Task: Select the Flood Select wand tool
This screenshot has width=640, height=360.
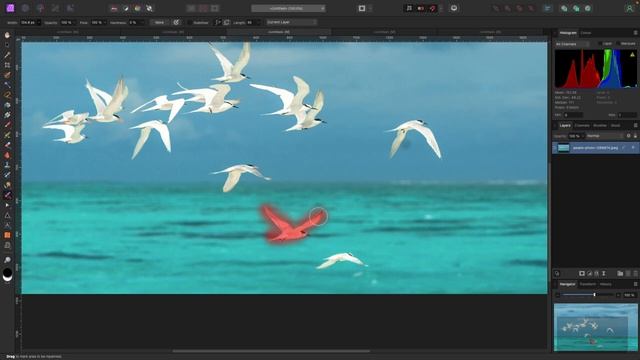Action: click(7, 85)
